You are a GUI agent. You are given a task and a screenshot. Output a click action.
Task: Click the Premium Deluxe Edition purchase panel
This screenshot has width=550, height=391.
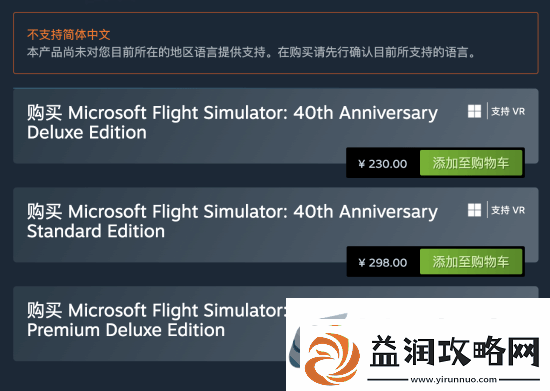pos(149,323)
